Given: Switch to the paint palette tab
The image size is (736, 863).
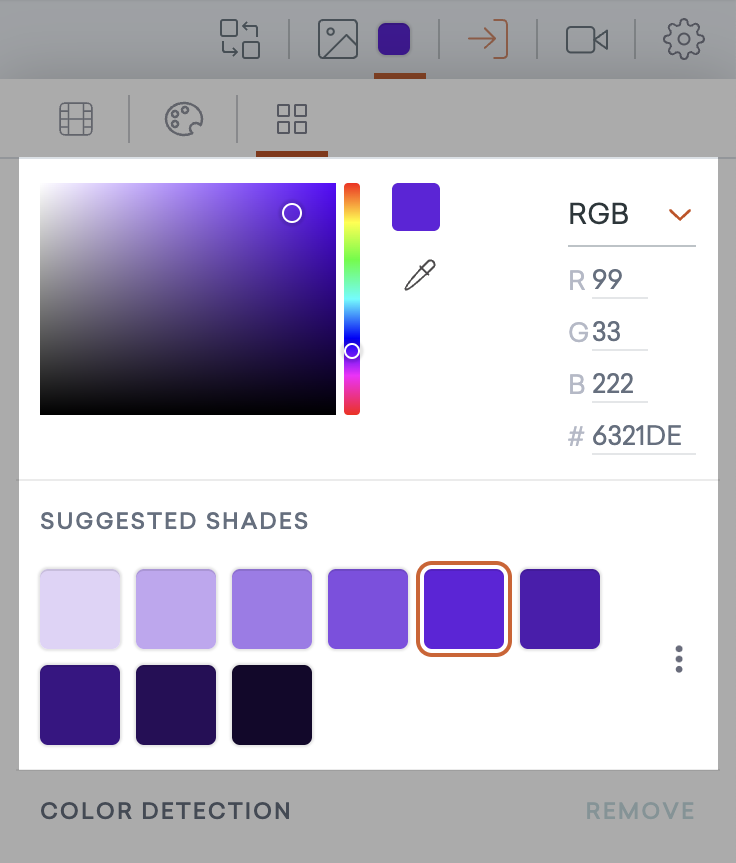Looking at the screenshot, I should (184, 119).
